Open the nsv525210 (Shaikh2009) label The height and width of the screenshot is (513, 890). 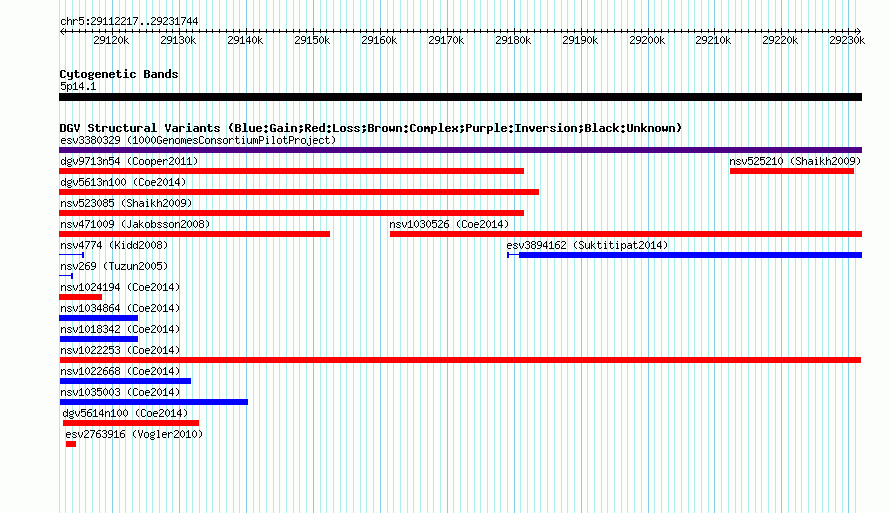tap(795, 161)
